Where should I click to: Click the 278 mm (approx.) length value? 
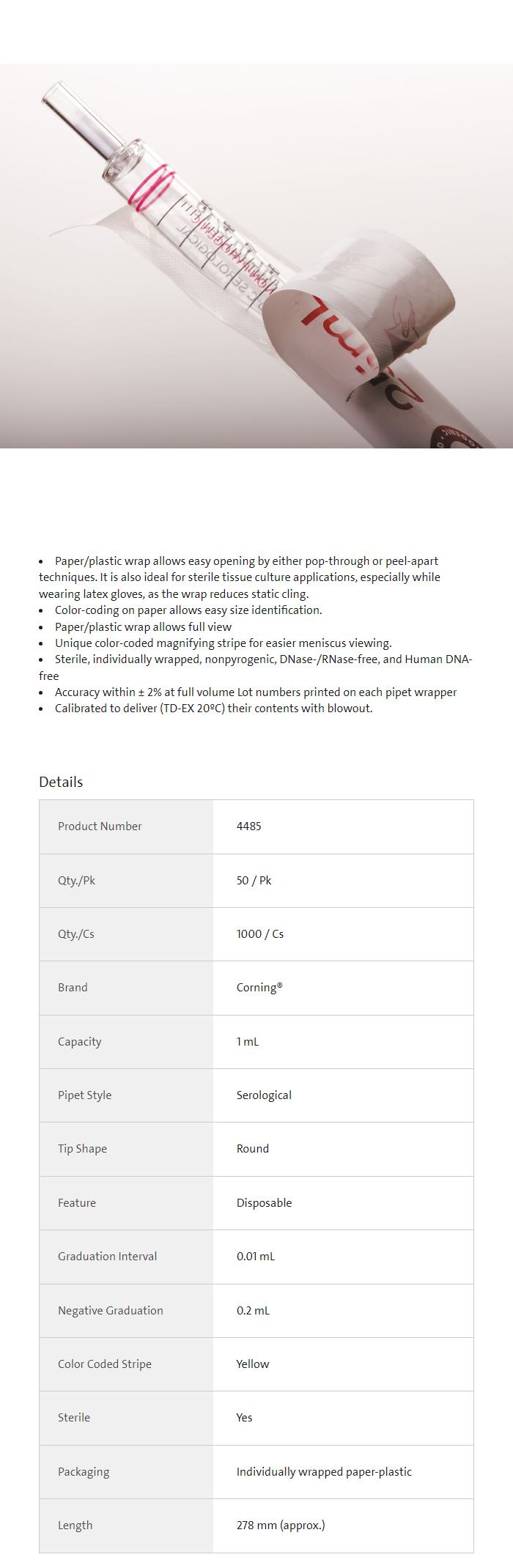[x=280, y=1525]
